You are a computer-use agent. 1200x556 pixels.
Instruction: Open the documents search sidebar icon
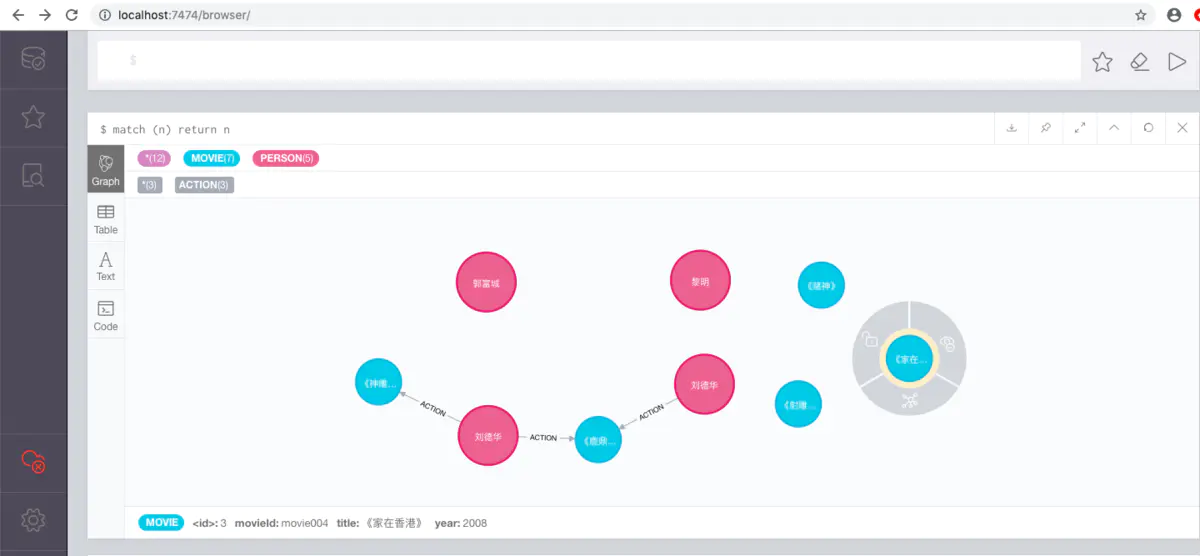33,176
